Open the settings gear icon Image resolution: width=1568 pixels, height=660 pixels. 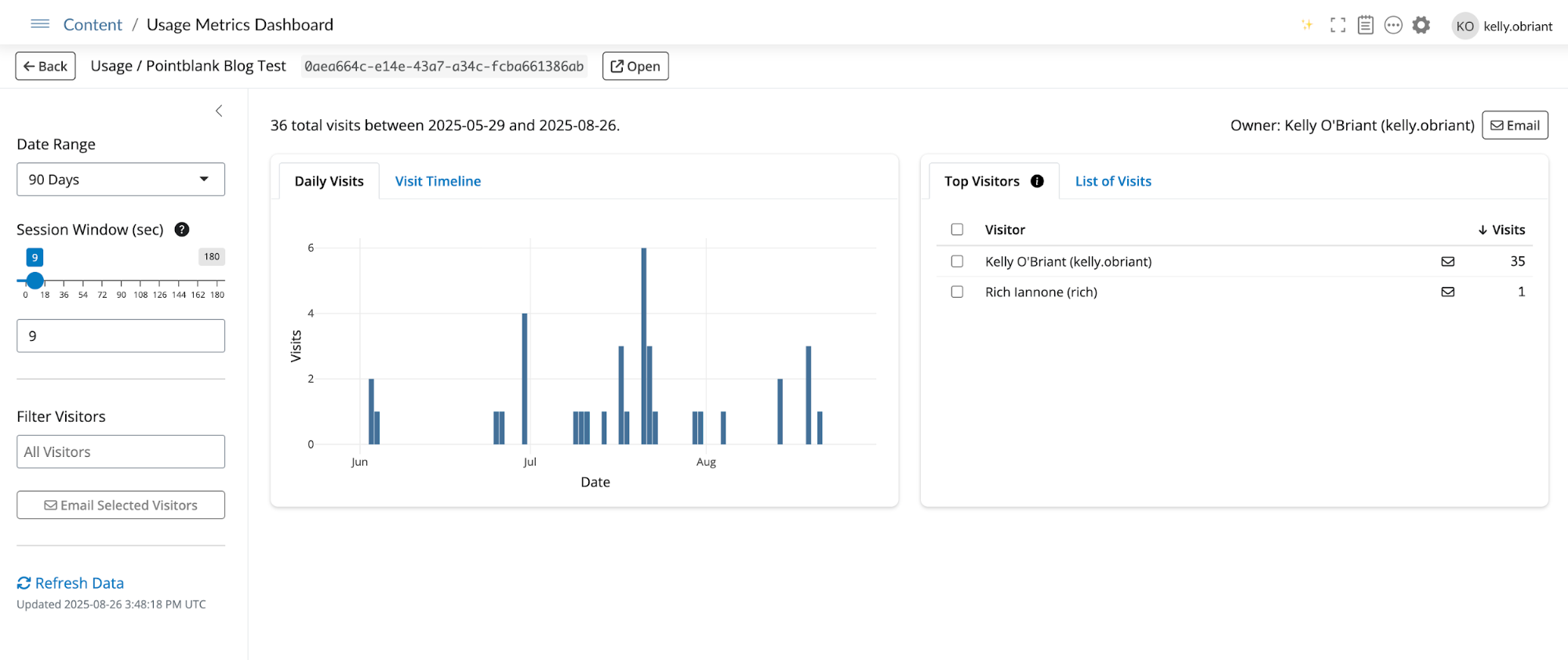(1421, 25)
